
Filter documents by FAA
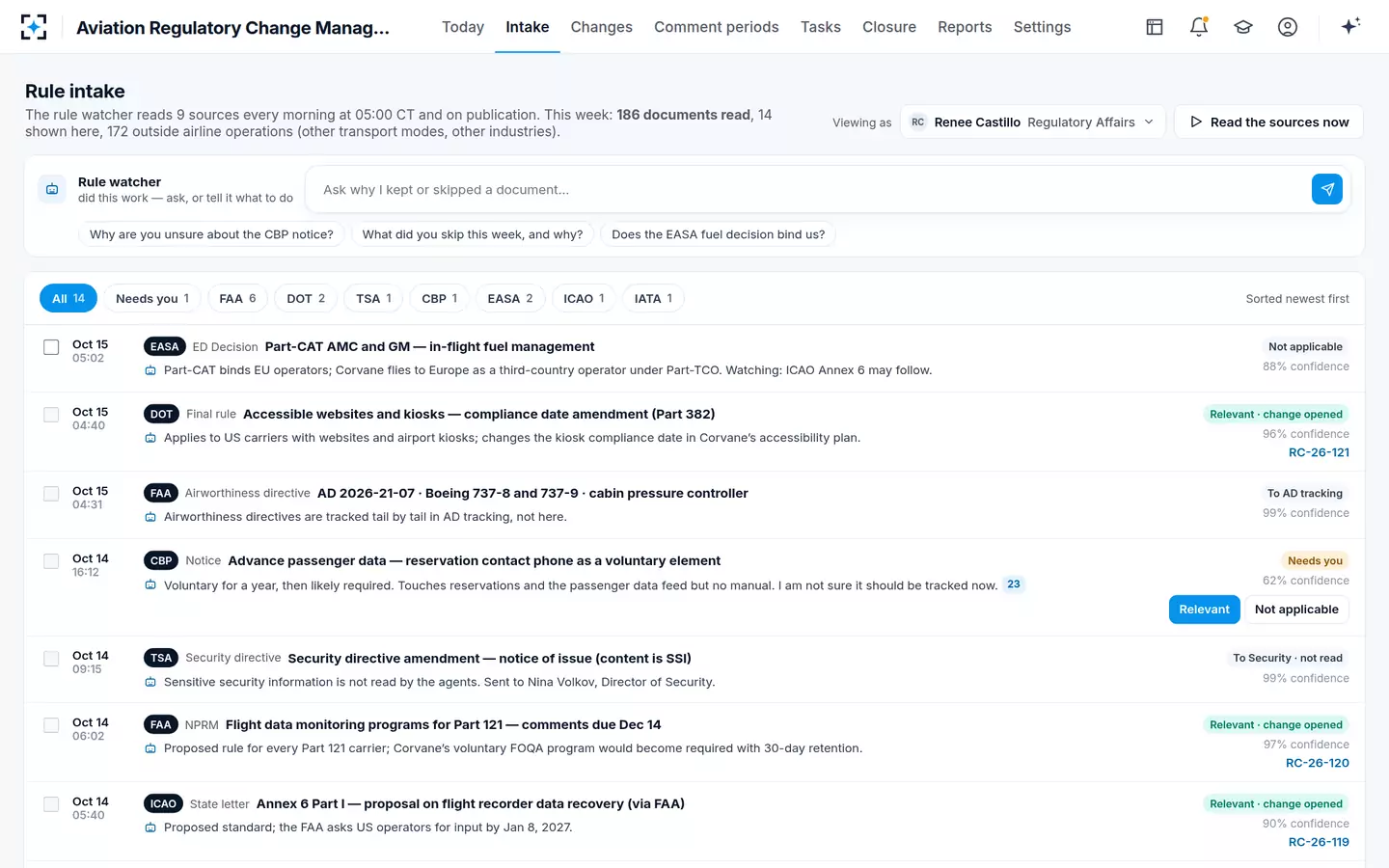pos(237,299)
